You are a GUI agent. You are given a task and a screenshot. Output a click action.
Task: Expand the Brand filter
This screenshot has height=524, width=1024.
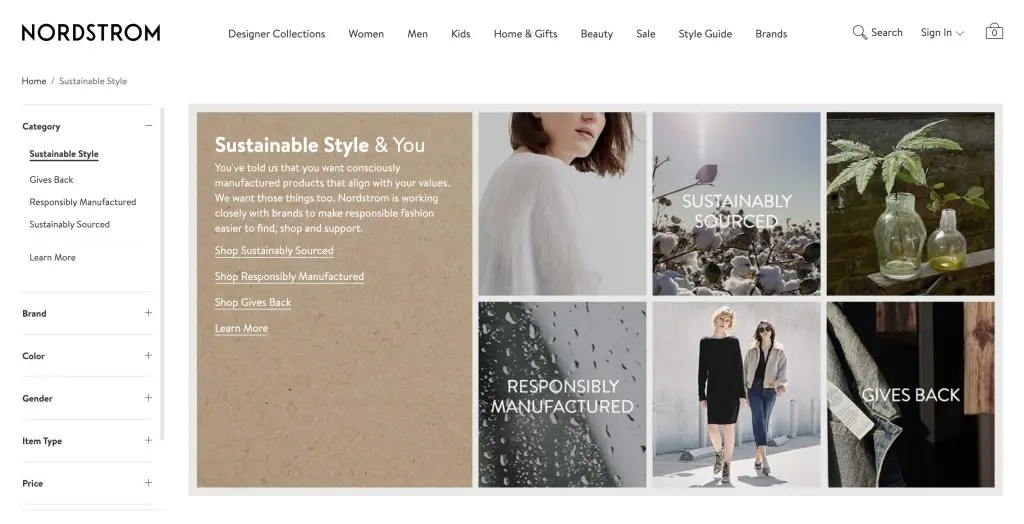148,313
